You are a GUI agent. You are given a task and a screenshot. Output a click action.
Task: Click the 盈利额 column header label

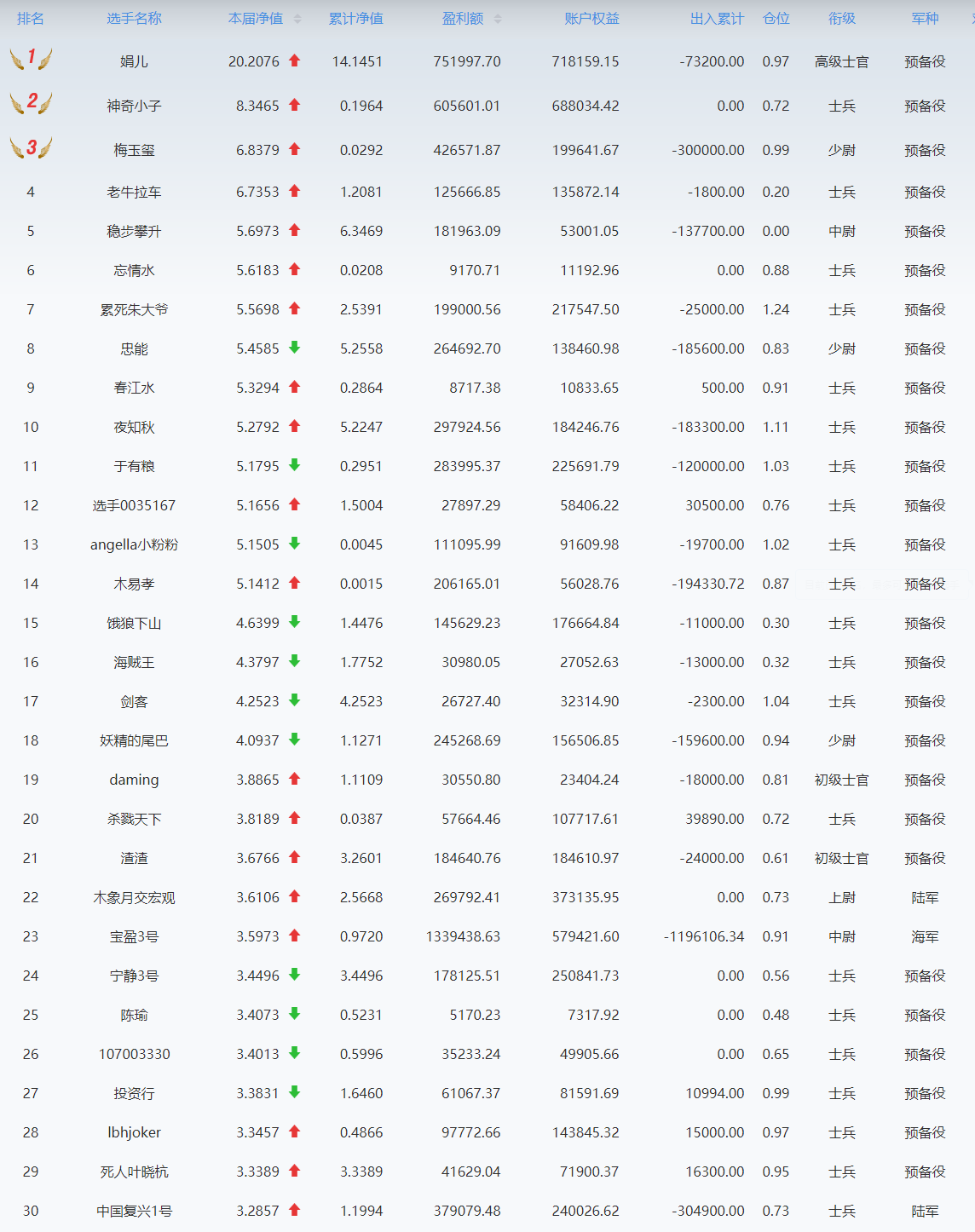point(463,19)
